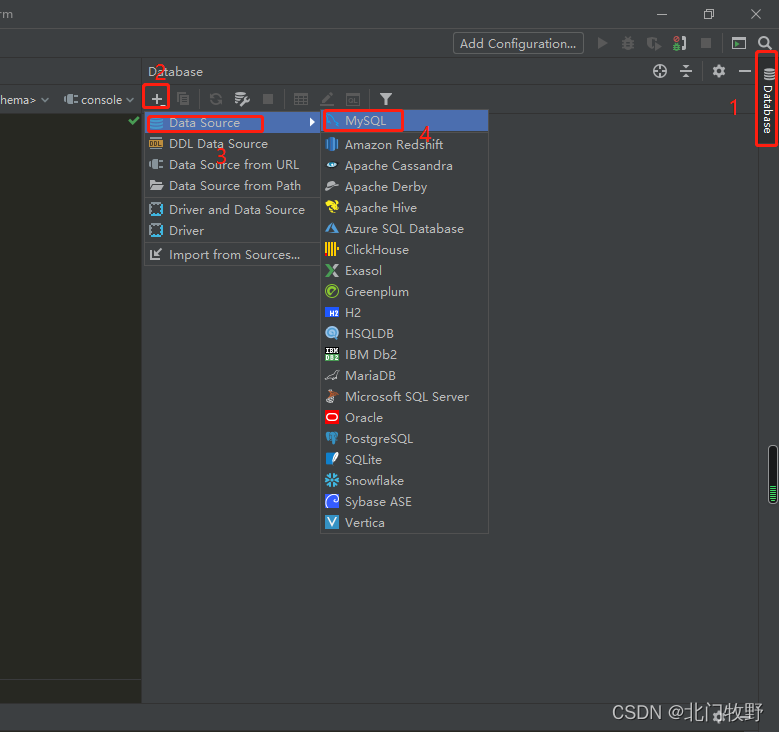Click the Collapse All icon in Database header
This screenshot has height=732, width=779.
coord(686,71)
